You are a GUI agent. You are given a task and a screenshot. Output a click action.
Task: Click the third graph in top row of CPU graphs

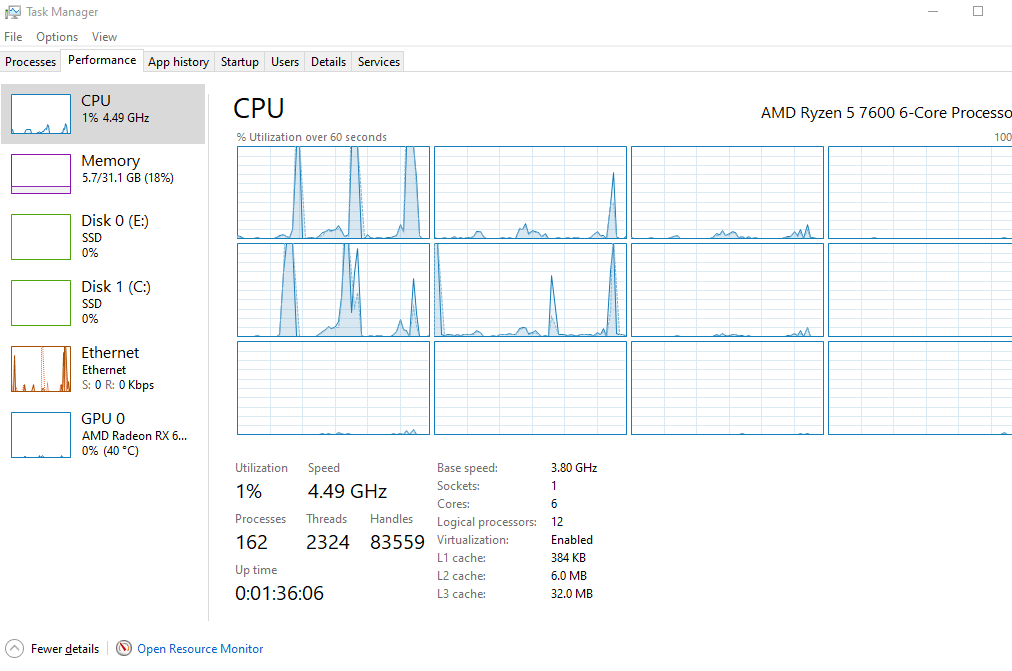tap(727, 192)
